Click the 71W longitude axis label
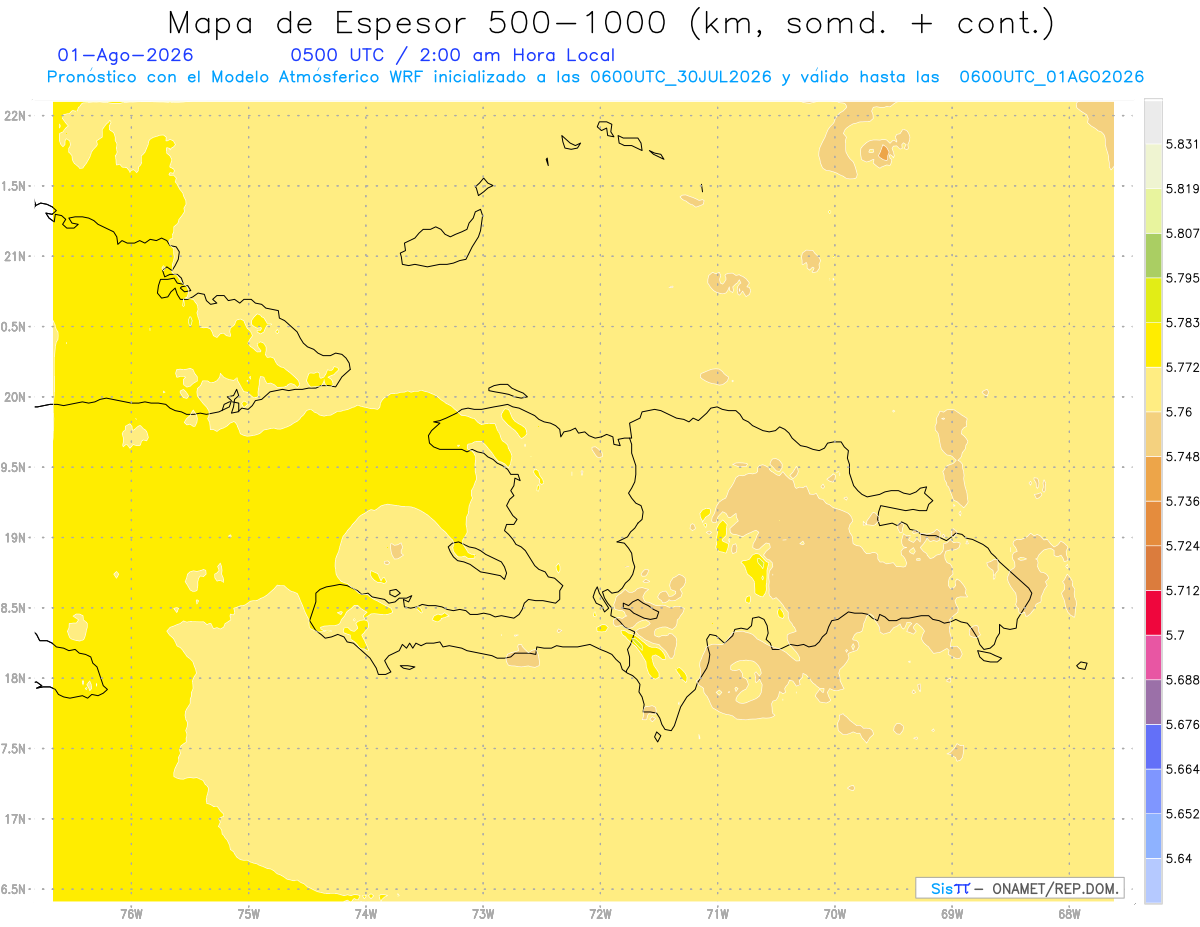1200x927 pixels. point(718,914)
